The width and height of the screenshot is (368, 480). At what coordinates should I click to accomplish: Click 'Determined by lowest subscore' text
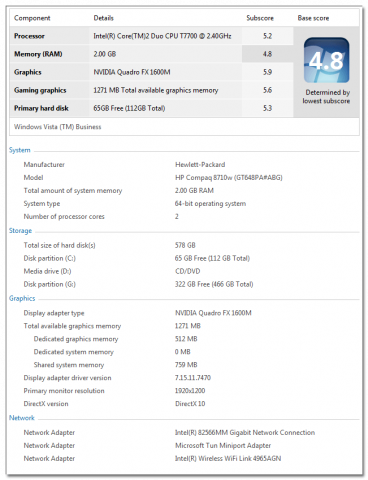point(326,97)
